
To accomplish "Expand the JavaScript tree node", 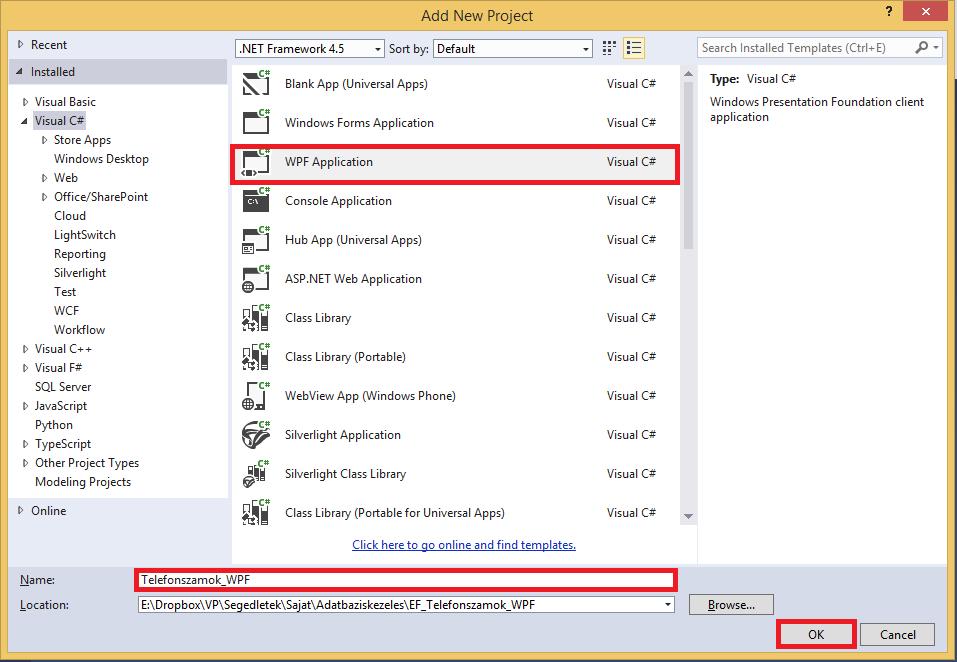I will point(25,406).
